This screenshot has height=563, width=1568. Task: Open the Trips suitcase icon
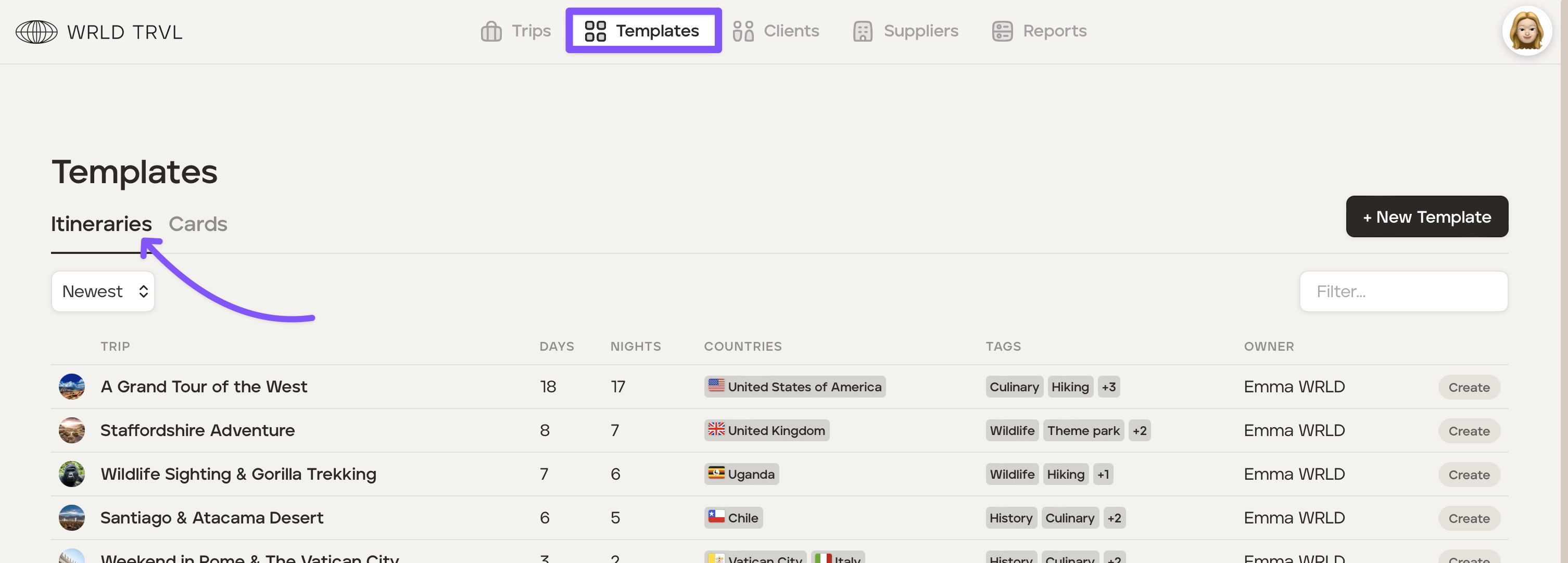[x=490, y=31]
